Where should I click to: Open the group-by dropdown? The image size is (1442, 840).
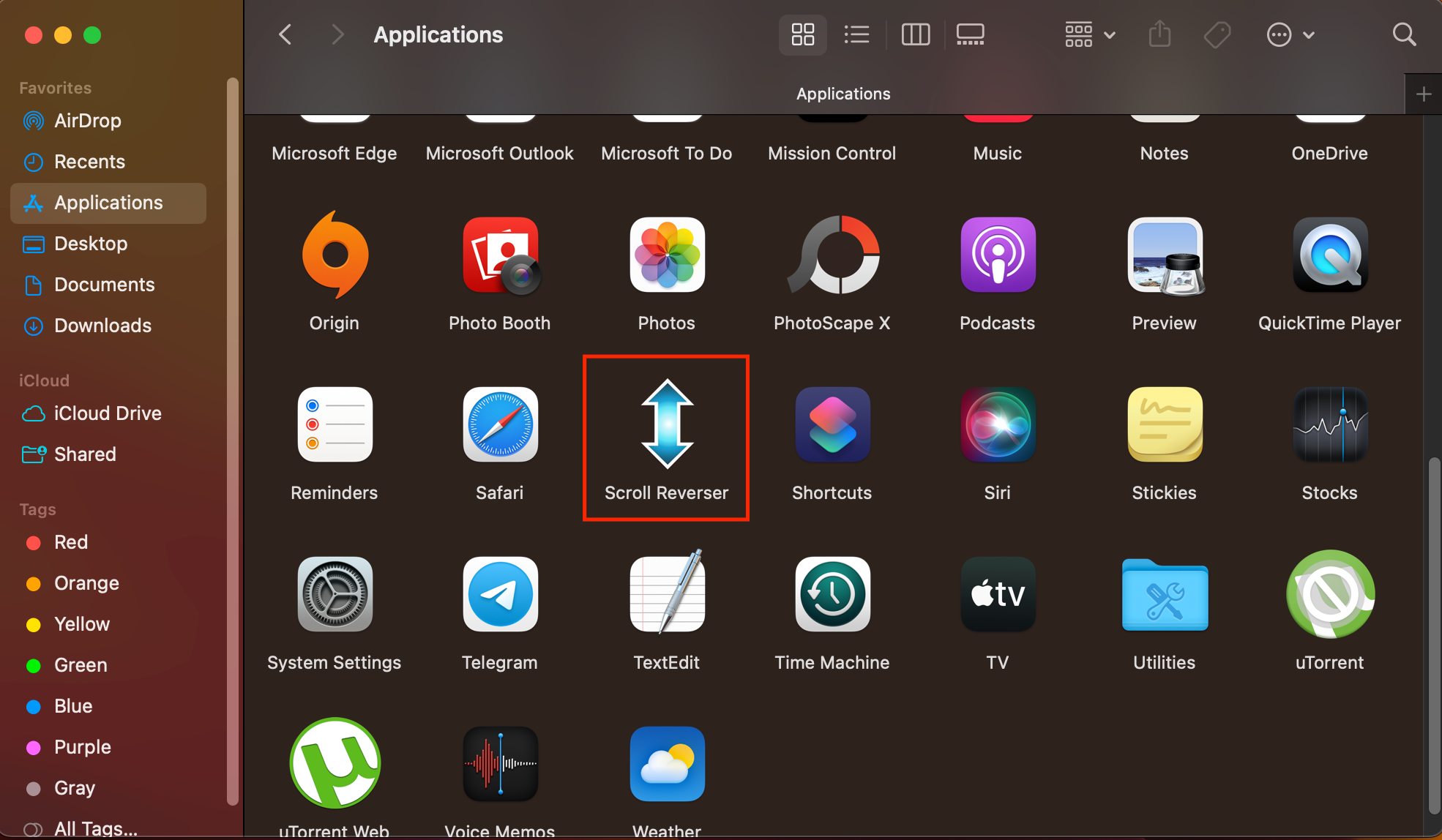tap(1090, 34)
